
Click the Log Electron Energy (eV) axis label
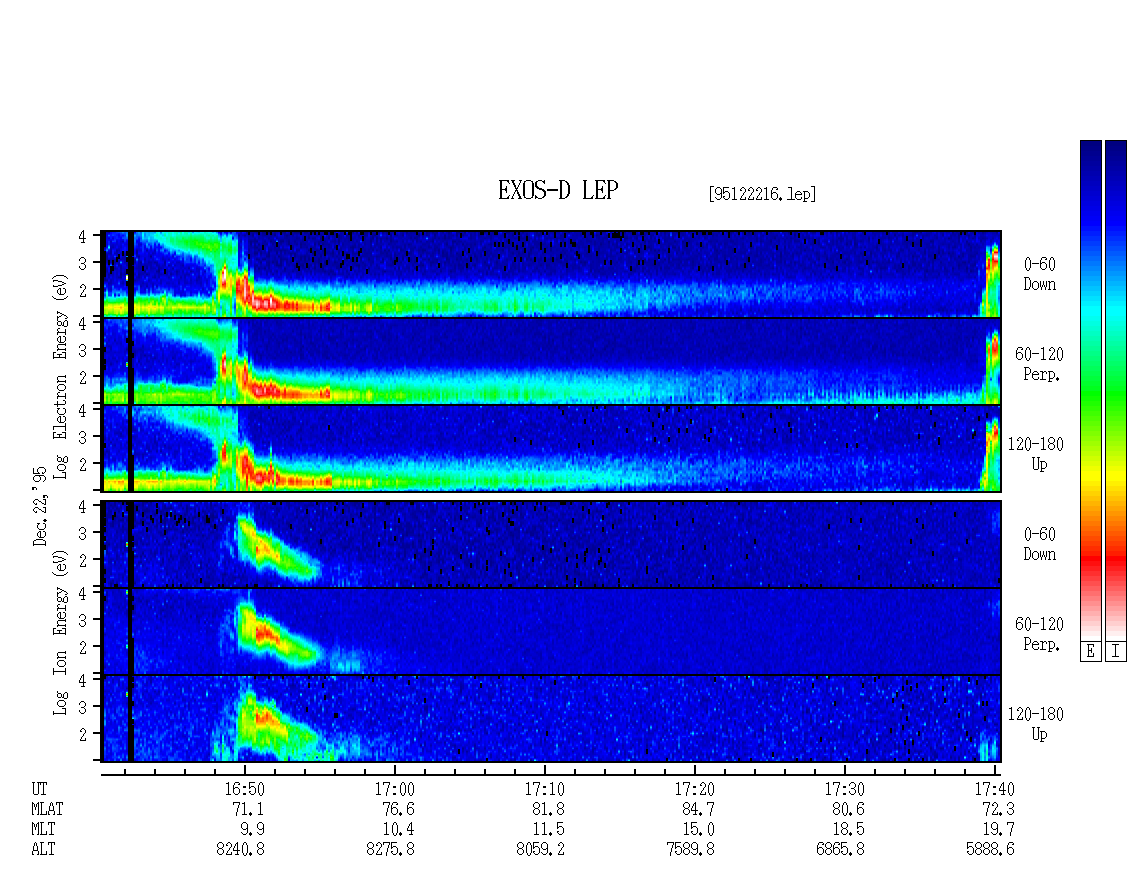[60, 376]
